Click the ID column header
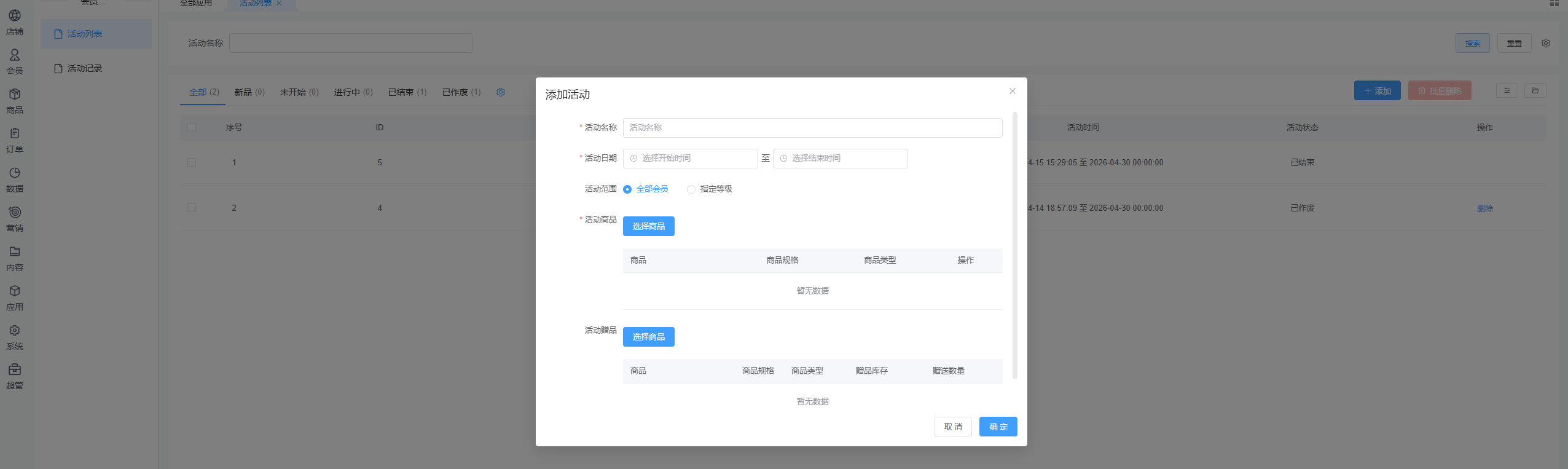The height and width of the screenshot is (469, 1568). (380, 127)
